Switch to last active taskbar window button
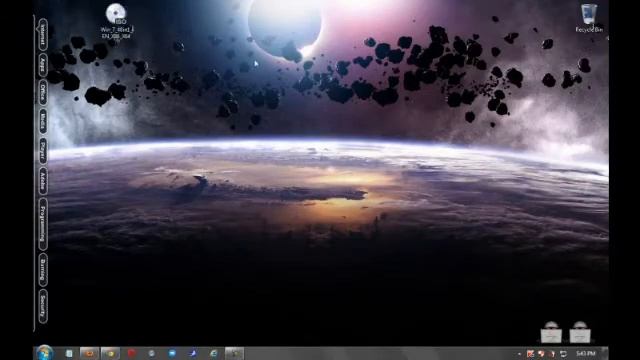Viewport: 640px width, 360px height. (x=234, y=353)
